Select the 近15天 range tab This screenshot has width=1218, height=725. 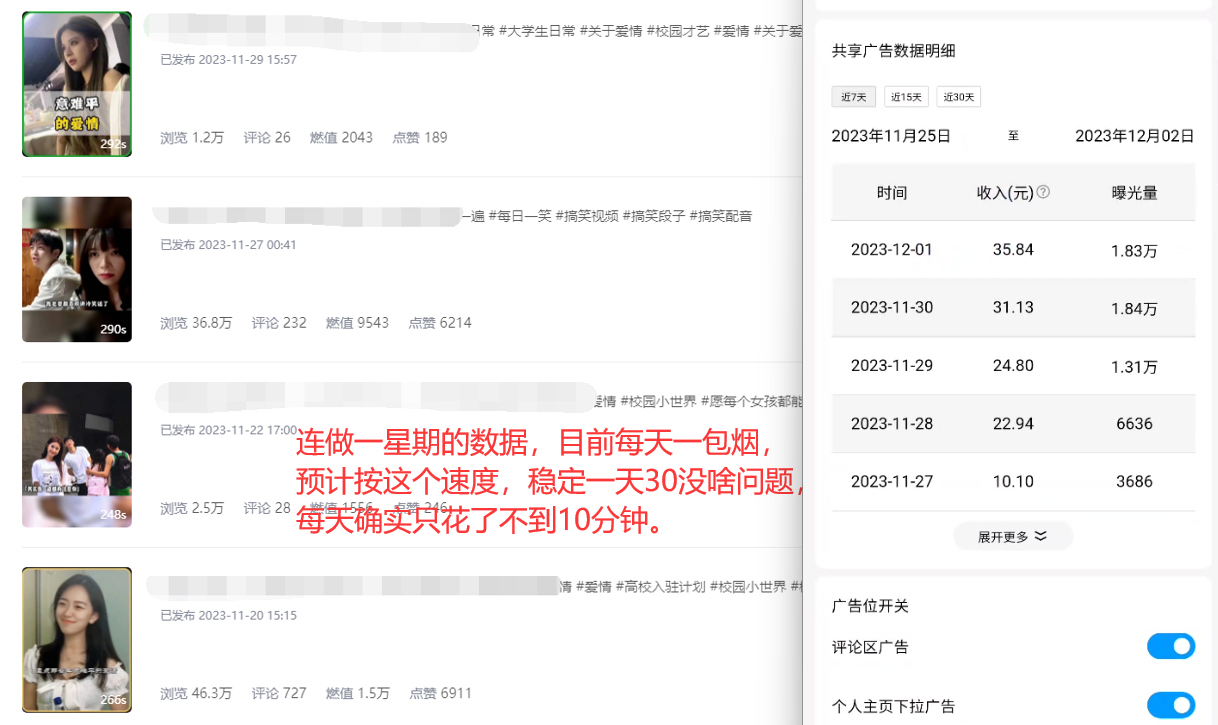click(906, 97)
